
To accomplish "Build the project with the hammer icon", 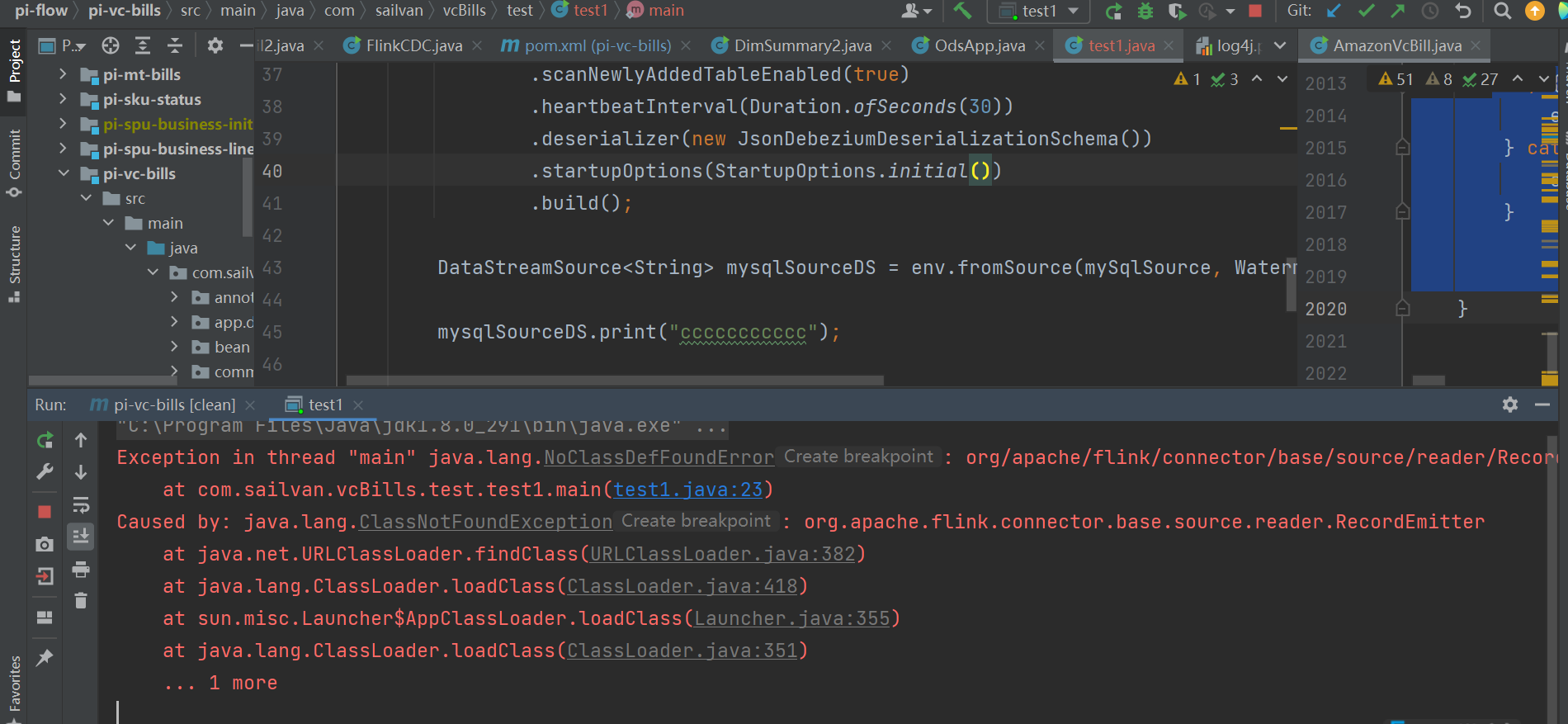I will coord(962,11).
